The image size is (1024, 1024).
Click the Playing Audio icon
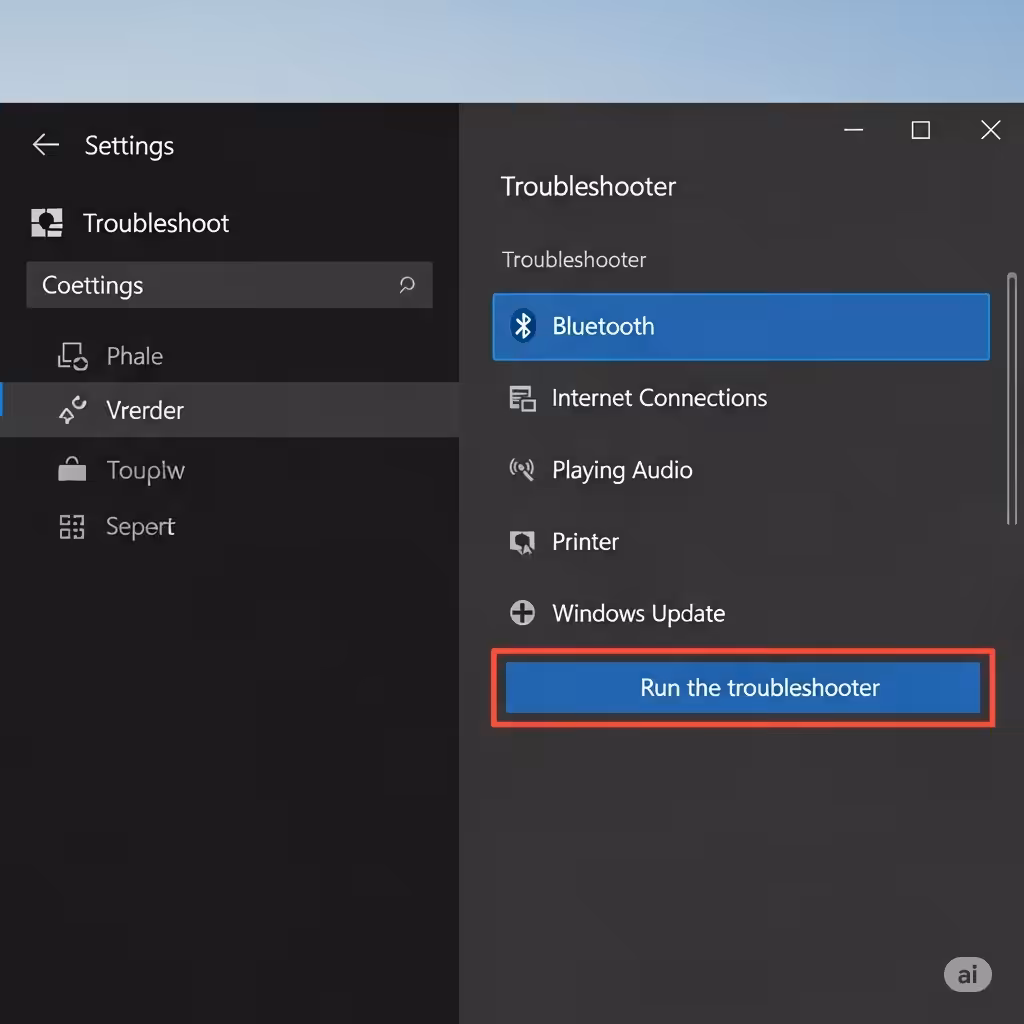(522, 469)
